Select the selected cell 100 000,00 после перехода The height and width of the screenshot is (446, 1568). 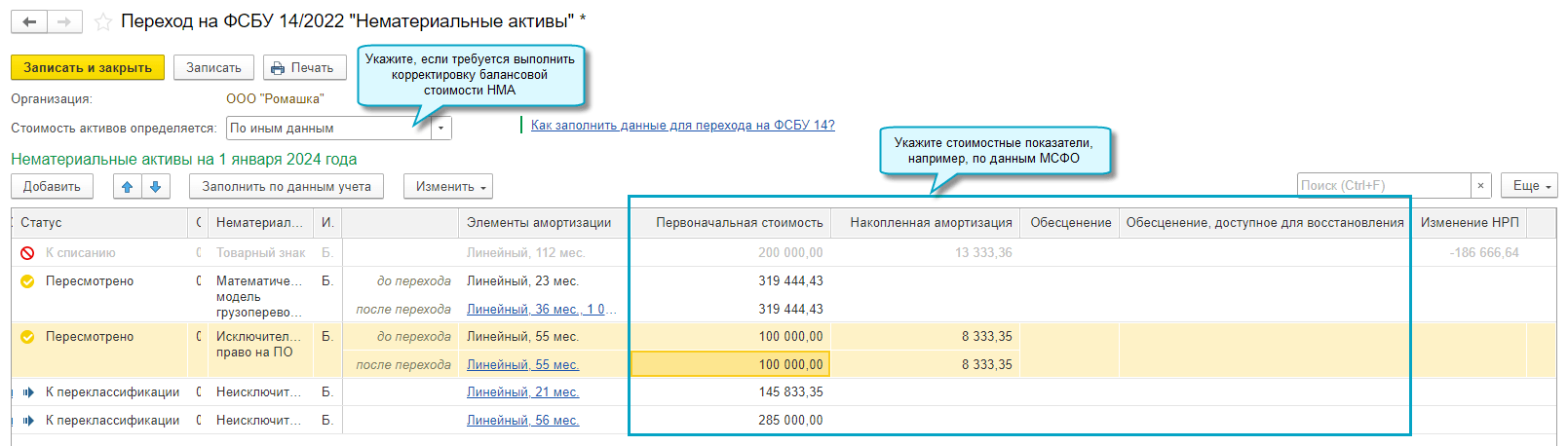coord(731,364)
